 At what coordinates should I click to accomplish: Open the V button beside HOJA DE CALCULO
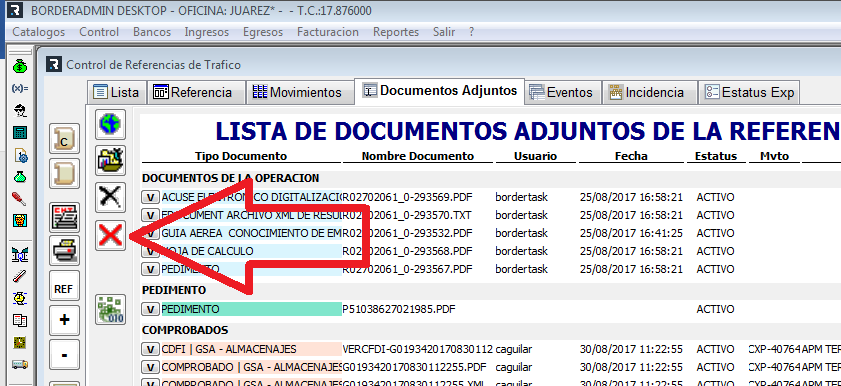151,251
